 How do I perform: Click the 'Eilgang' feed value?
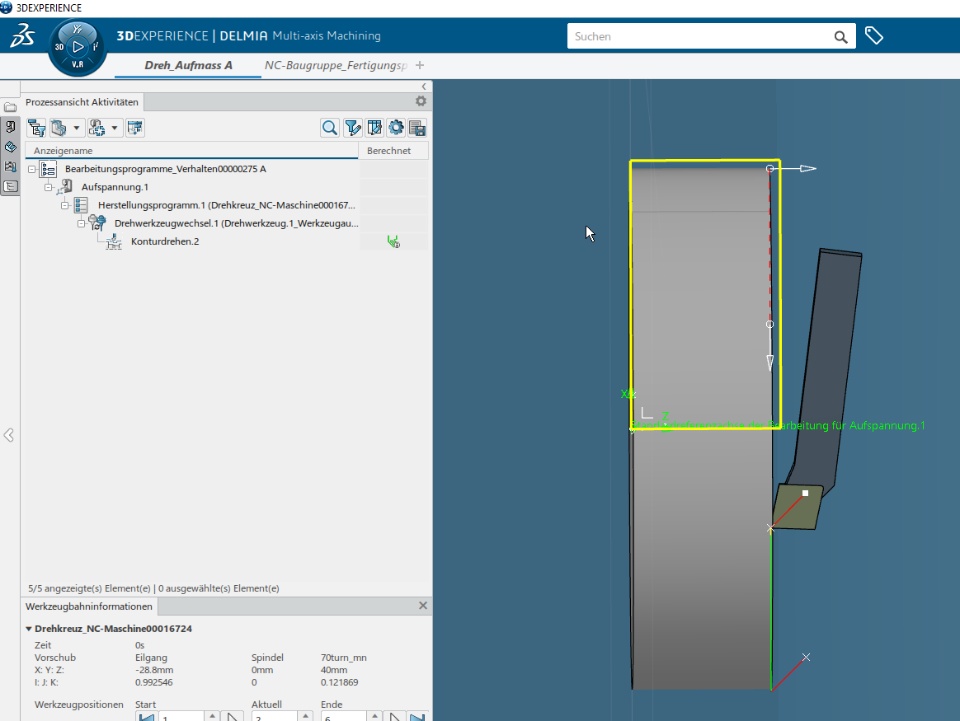[151, 658]
